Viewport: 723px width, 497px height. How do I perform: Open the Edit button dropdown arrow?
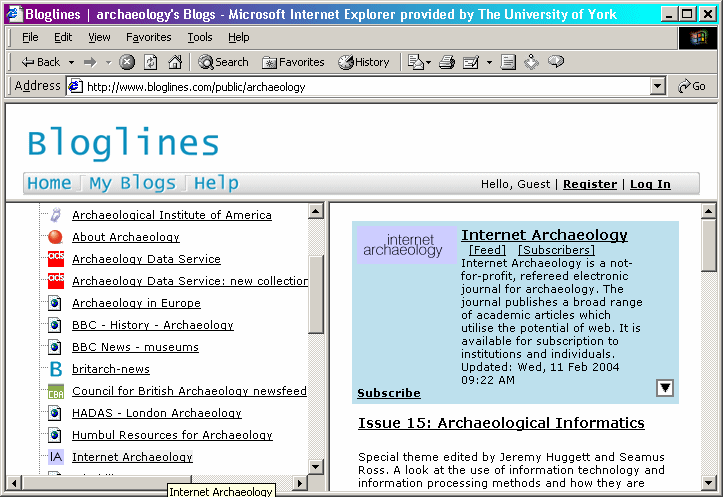coord(489,62)
